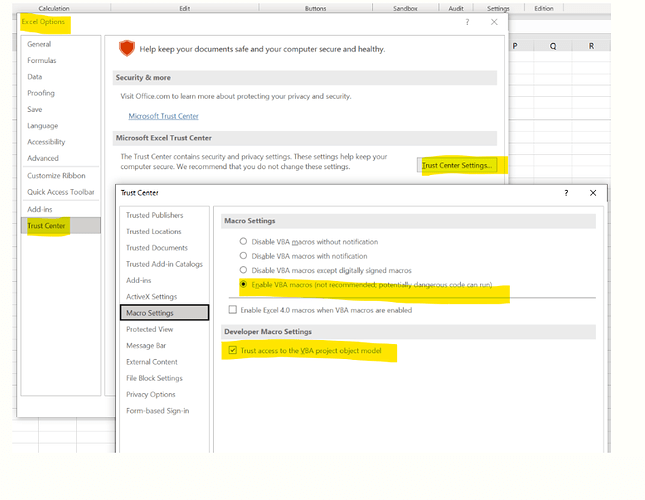Image resolution: width=645 pixels, height=500 pixels.
Task: Open Trusted Documents in Trust Center
Action: (x=157, y=248)
